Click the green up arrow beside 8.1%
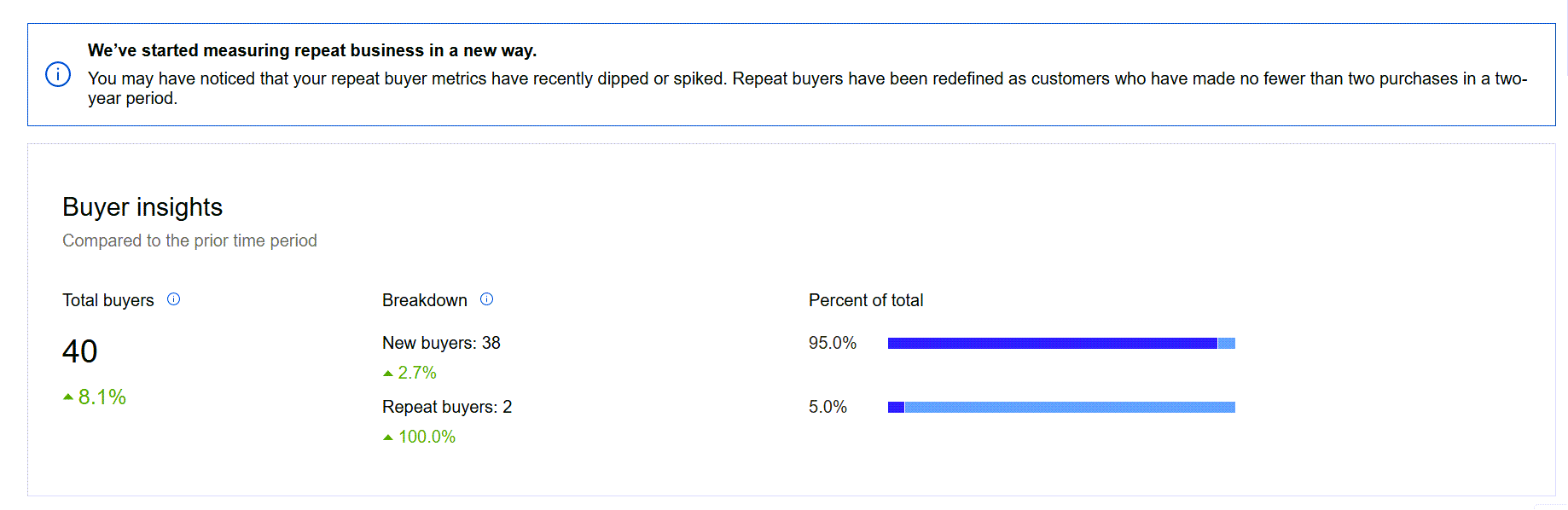The image size is (1568, 510). point(67,395)
